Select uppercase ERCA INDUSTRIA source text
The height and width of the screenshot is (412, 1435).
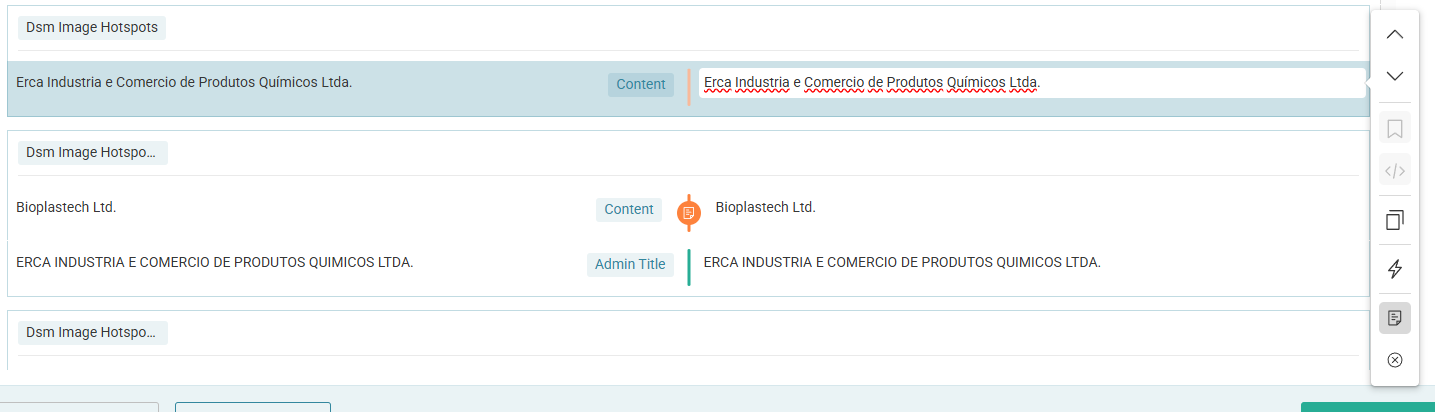(215, 263)
